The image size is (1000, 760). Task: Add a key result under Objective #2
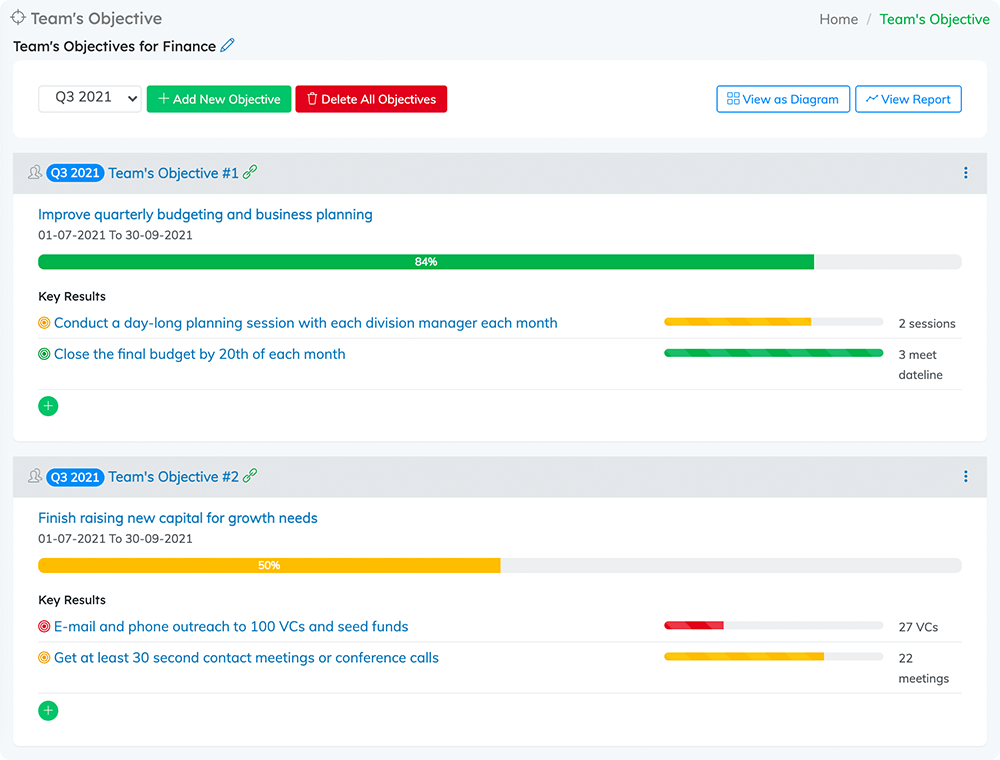[48, 711]
